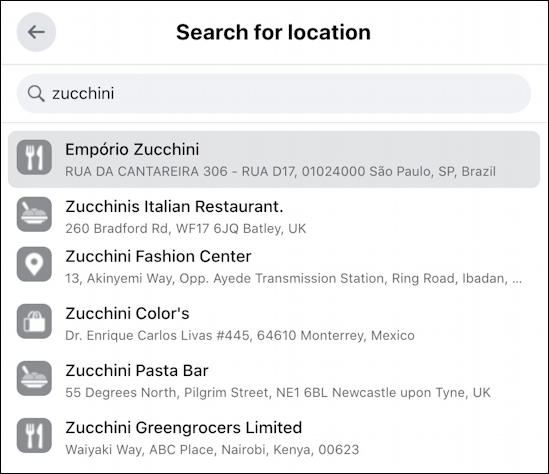Click the fork and knife icon for Empório Zucchini
This screenshot has width=549, height=474.
click(34, 157)
